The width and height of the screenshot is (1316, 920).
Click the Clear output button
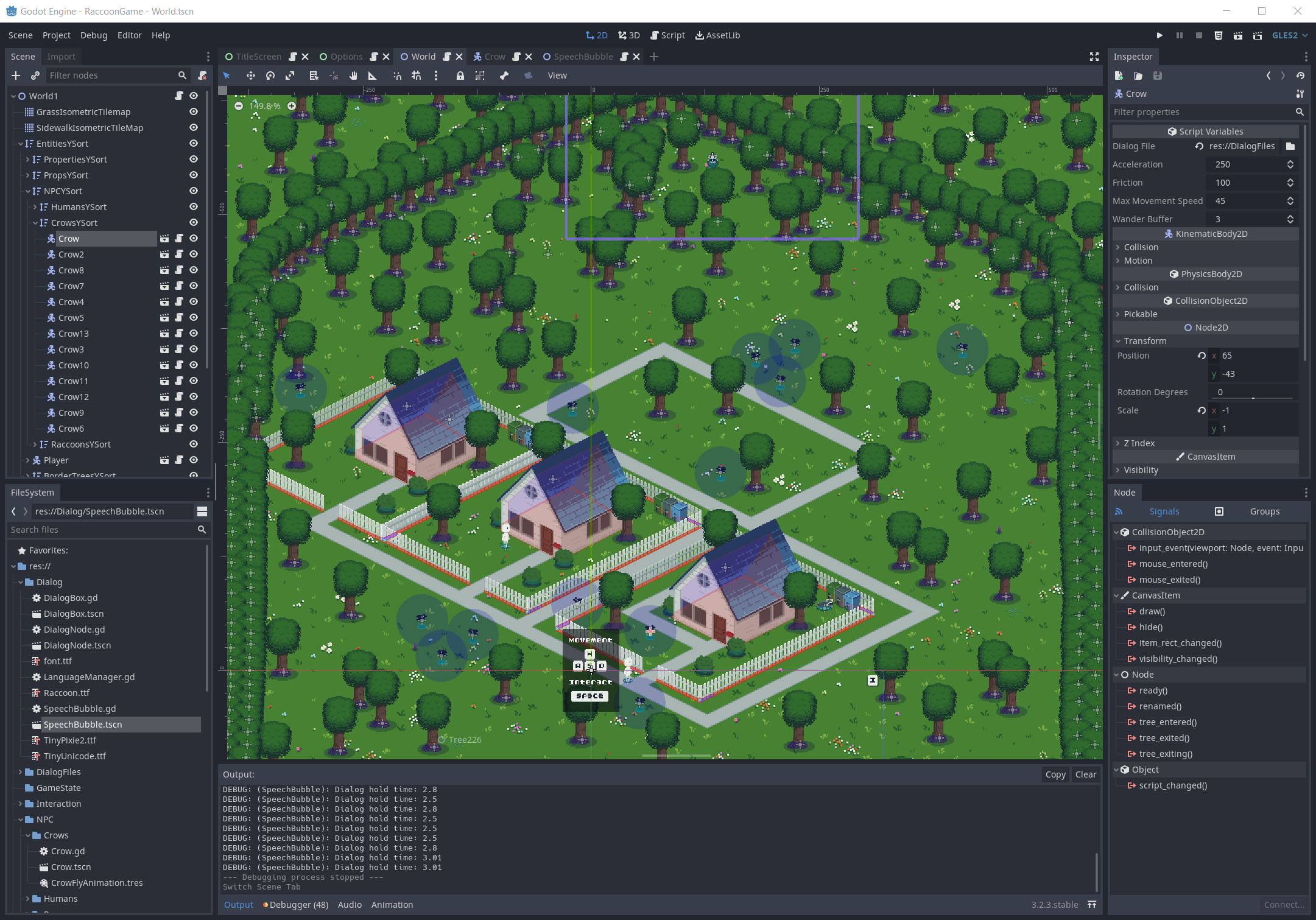(x=1085, y=774)
